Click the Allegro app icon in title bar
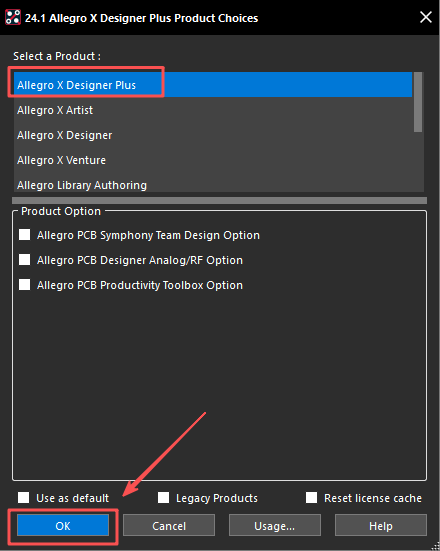This screenshot has width=440, height=551. click(13, 17)
